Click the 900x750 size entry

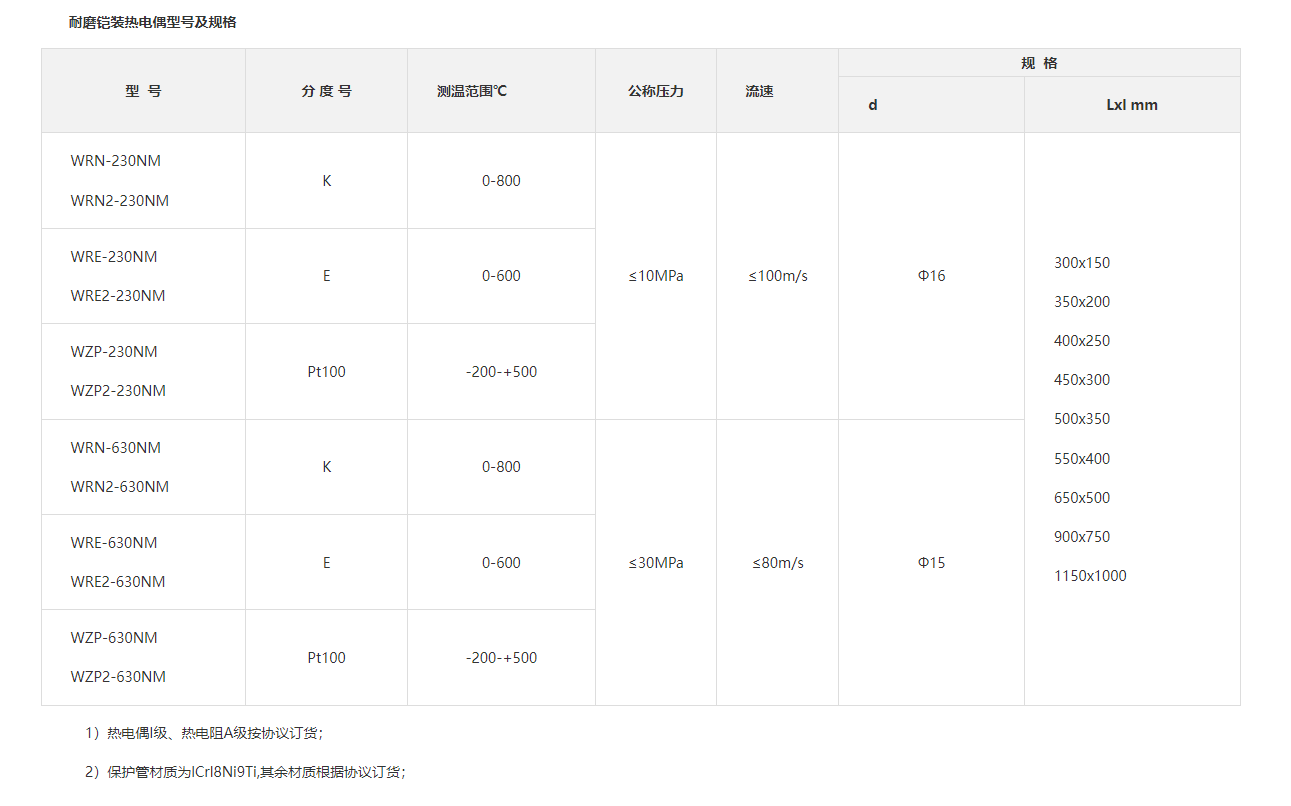click(x=1082, y=537)
